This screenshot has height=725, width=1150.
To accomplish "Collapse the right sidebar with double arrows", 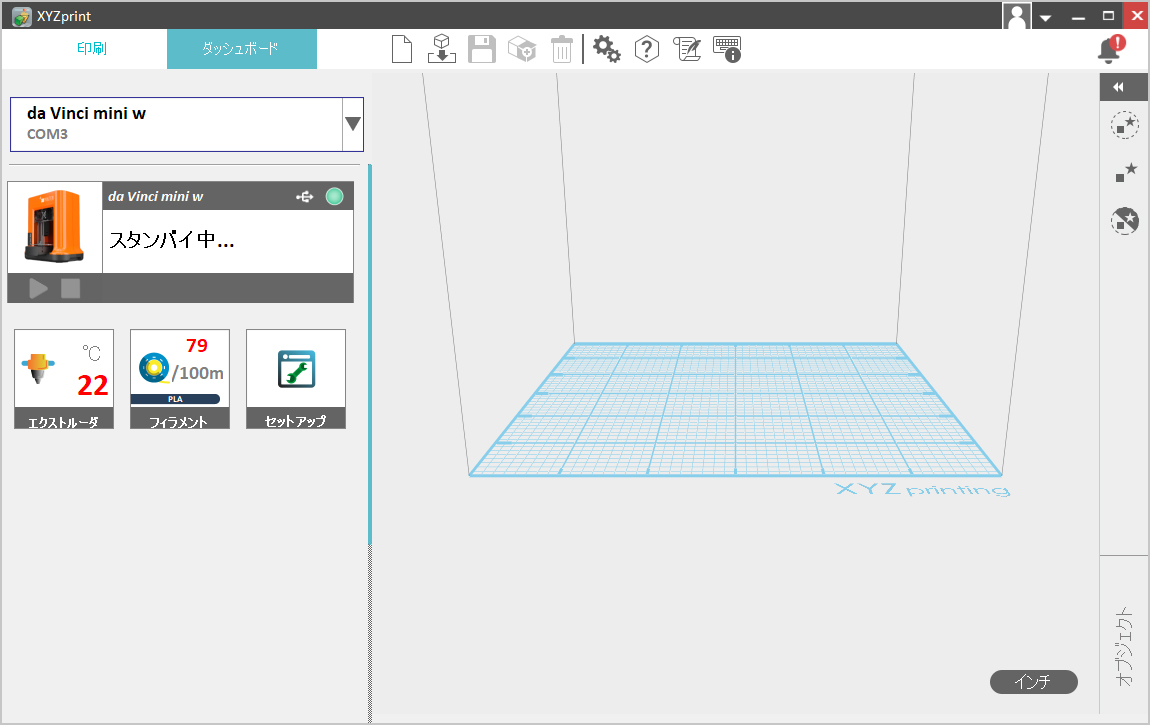I will coord(1125,87).
